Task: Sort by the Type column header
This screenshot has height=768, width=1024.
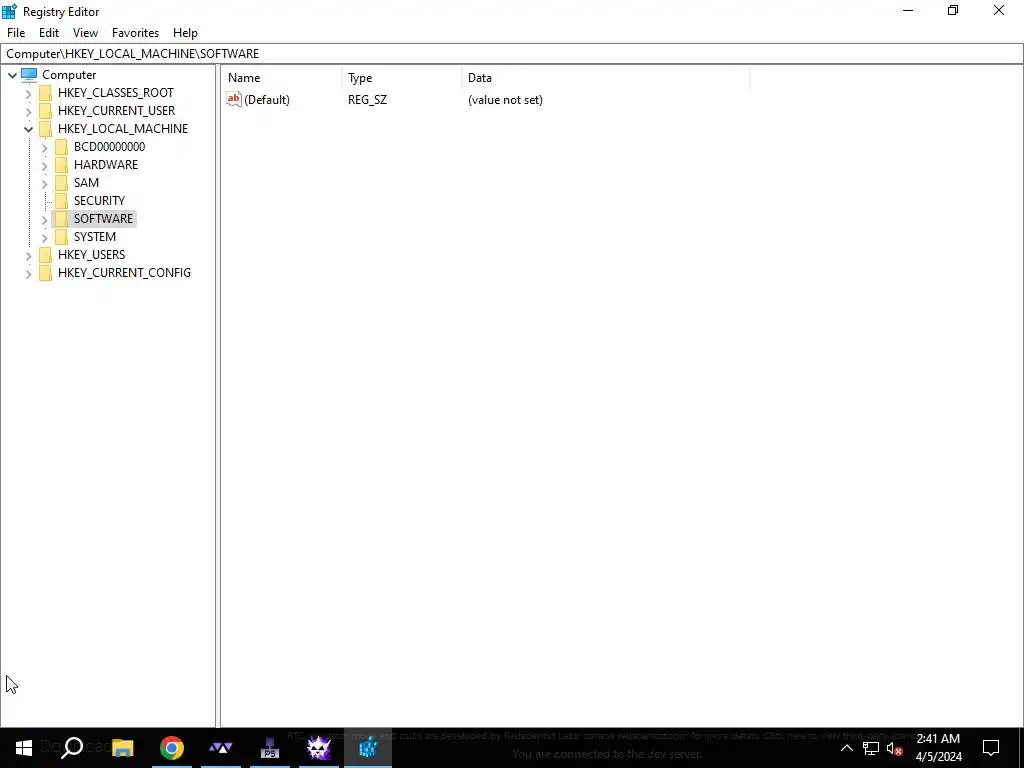Action: click(401, 78)
